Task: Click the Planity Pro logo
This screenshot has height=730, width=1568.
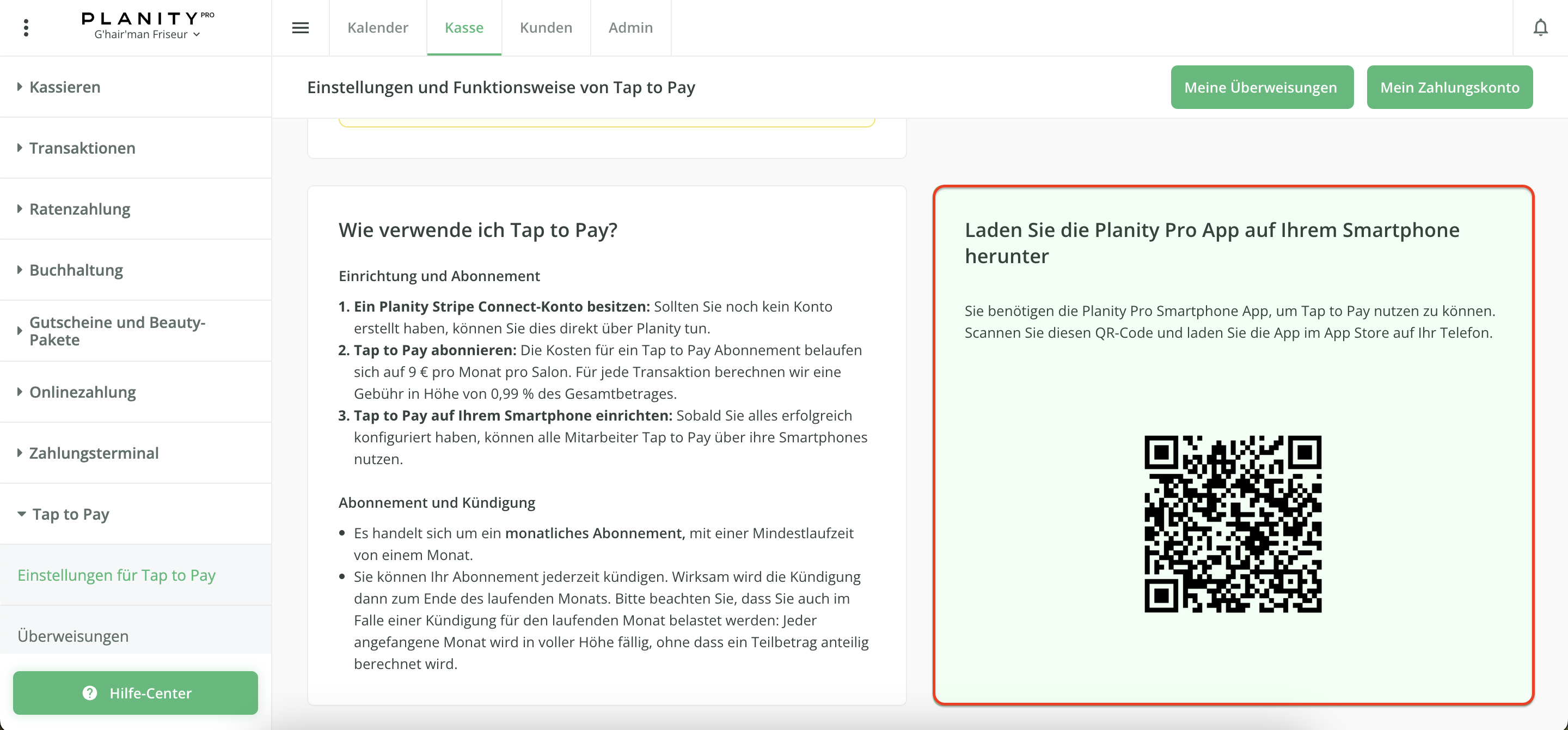Action: pos(148,19)
